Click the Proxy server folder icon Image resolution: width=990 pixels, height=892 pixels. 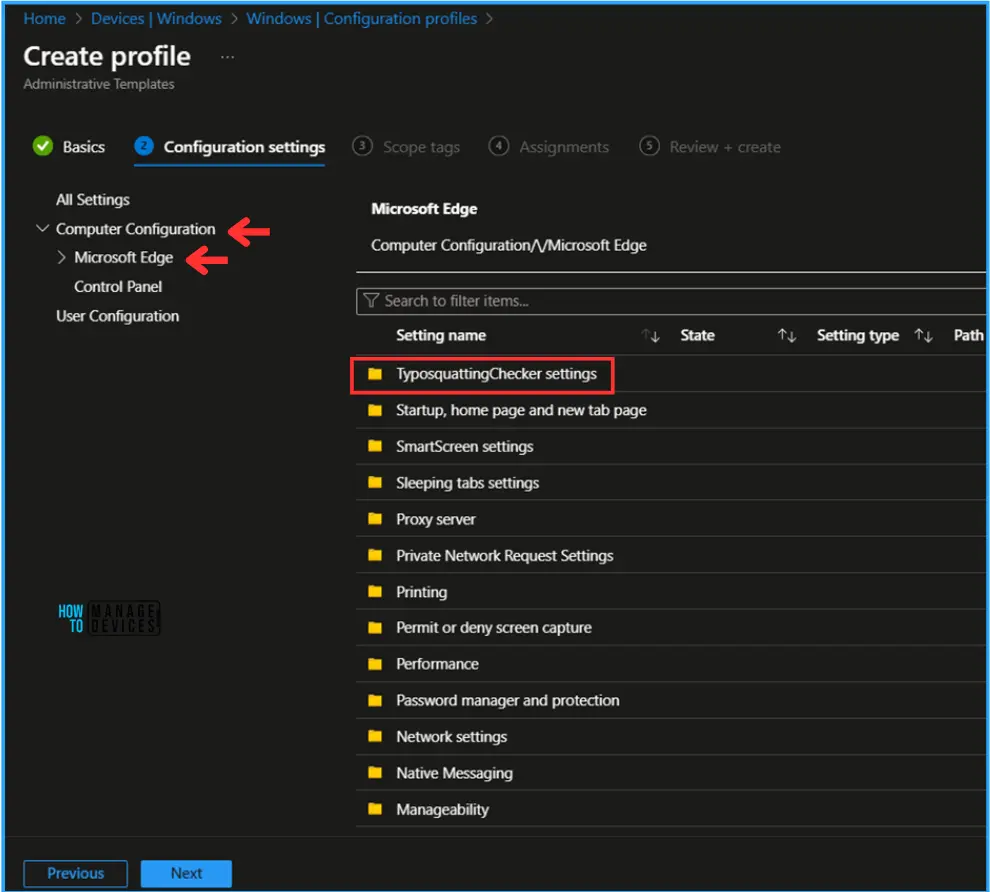coord(375,519)
